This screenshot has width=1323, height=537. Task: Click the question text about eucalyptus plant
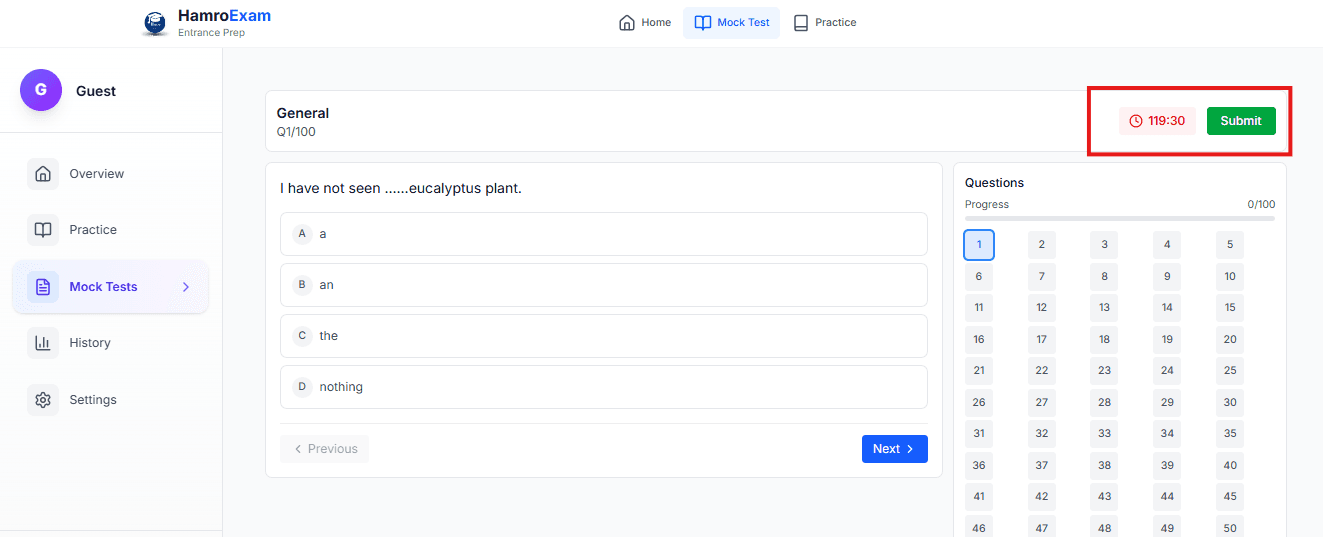[401, 188]
